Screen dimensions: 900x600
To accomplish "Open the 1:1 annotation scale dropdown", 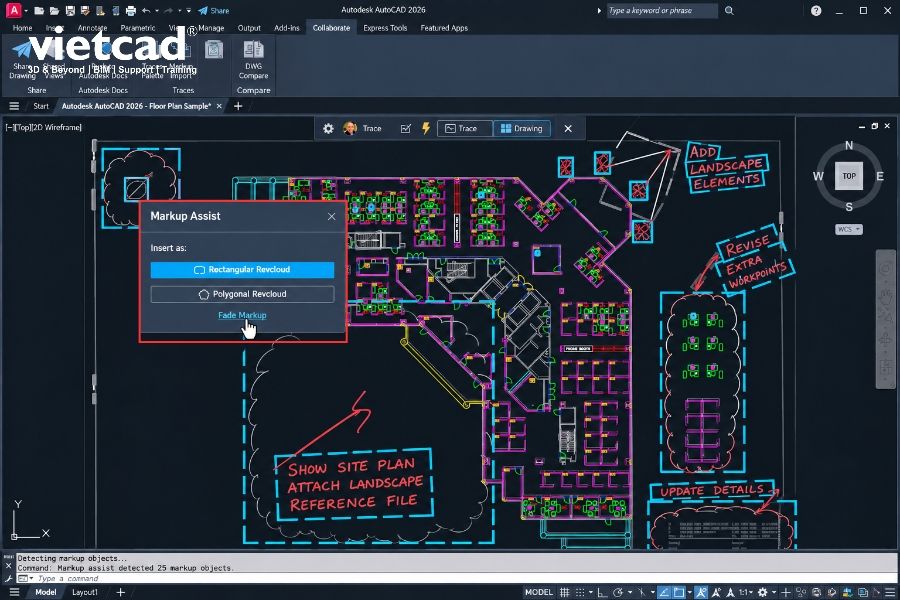I will [745, 592].
